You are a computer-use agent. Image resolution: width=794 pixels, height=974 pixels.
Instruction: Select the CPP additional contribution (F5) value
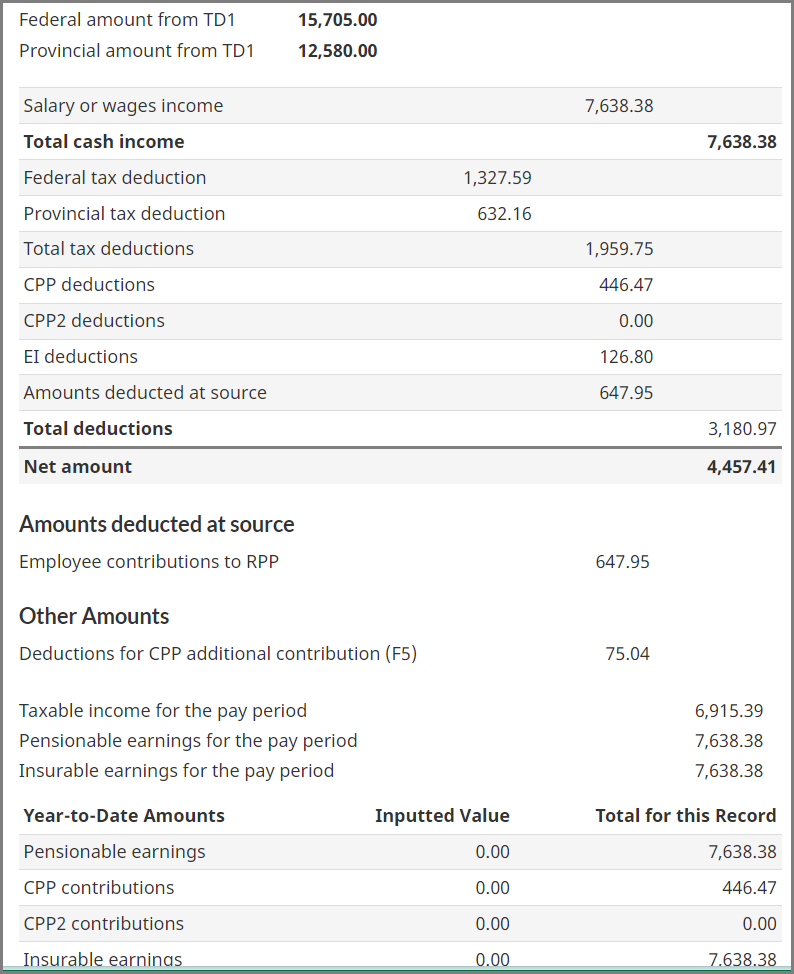point(627,654)
